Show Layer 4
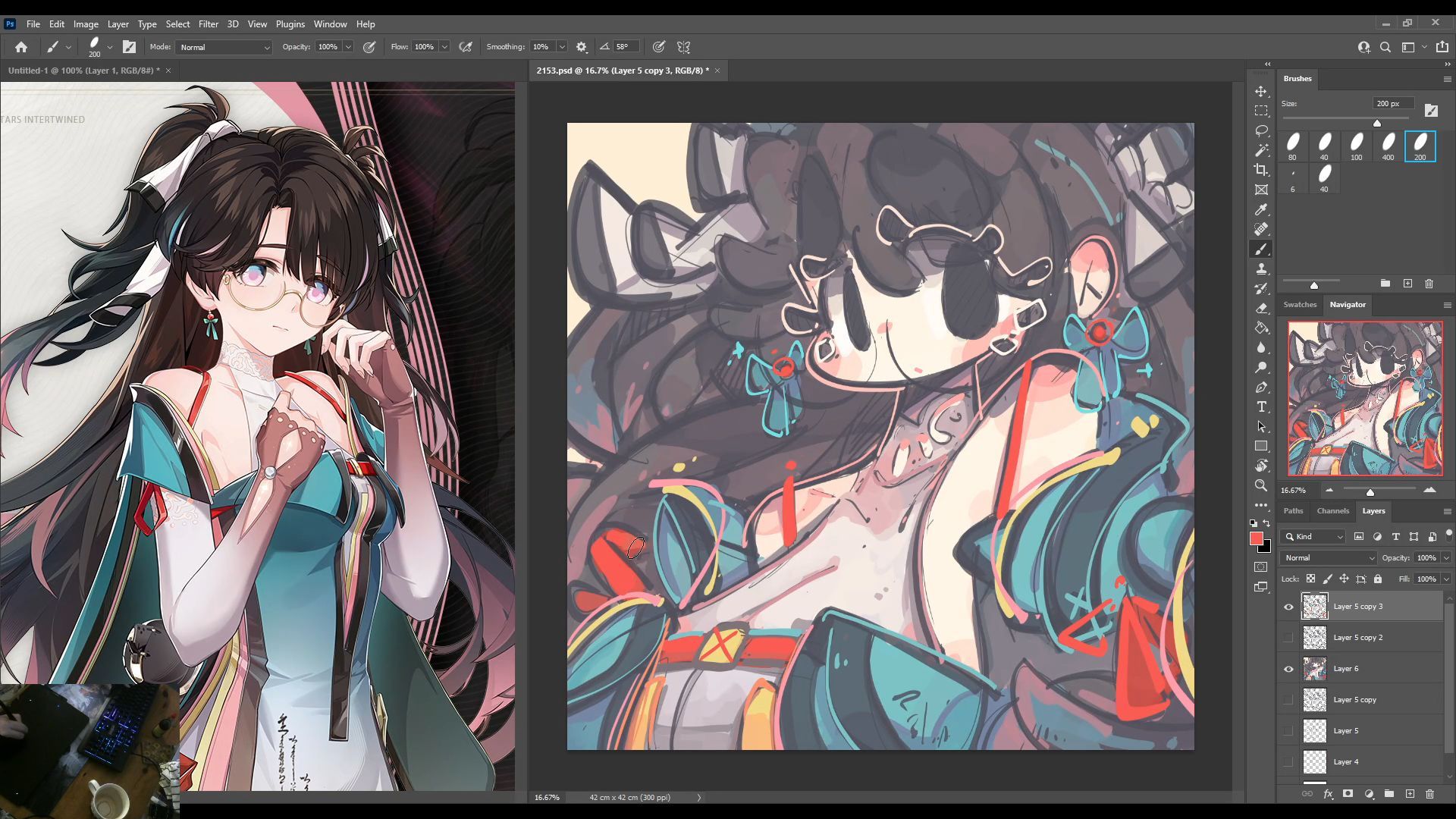The image size is (1456, 819). click(x=1288, y=762)
